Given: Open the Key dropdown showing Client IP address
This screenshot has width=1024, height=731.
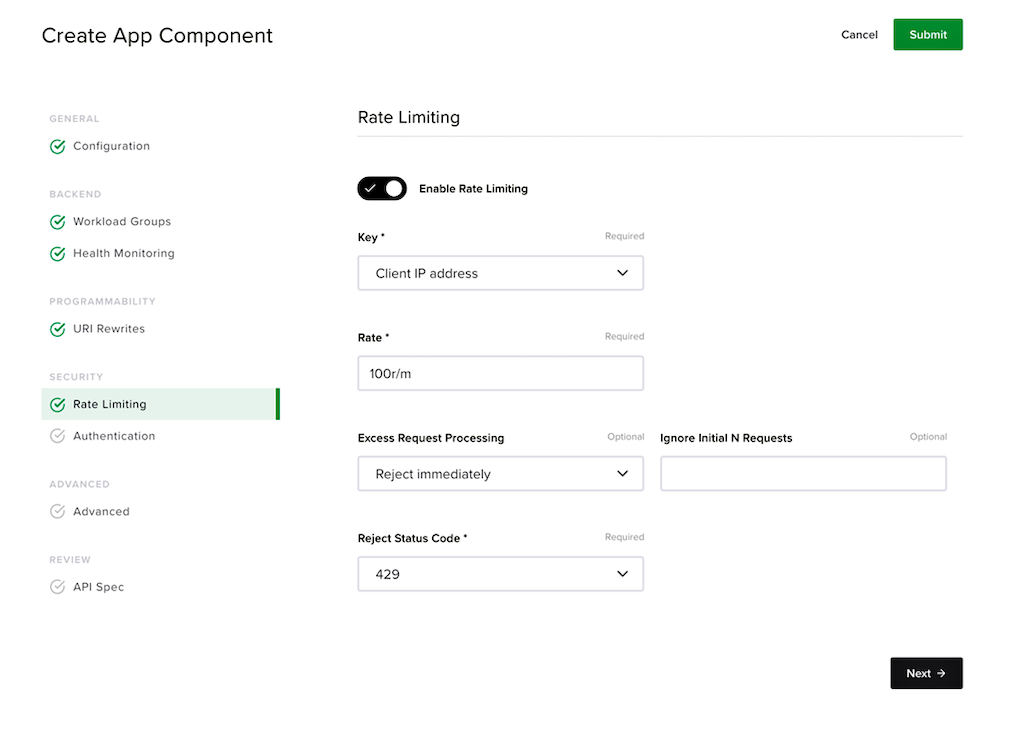Looking at the screenshot, I should click(500, 273).
